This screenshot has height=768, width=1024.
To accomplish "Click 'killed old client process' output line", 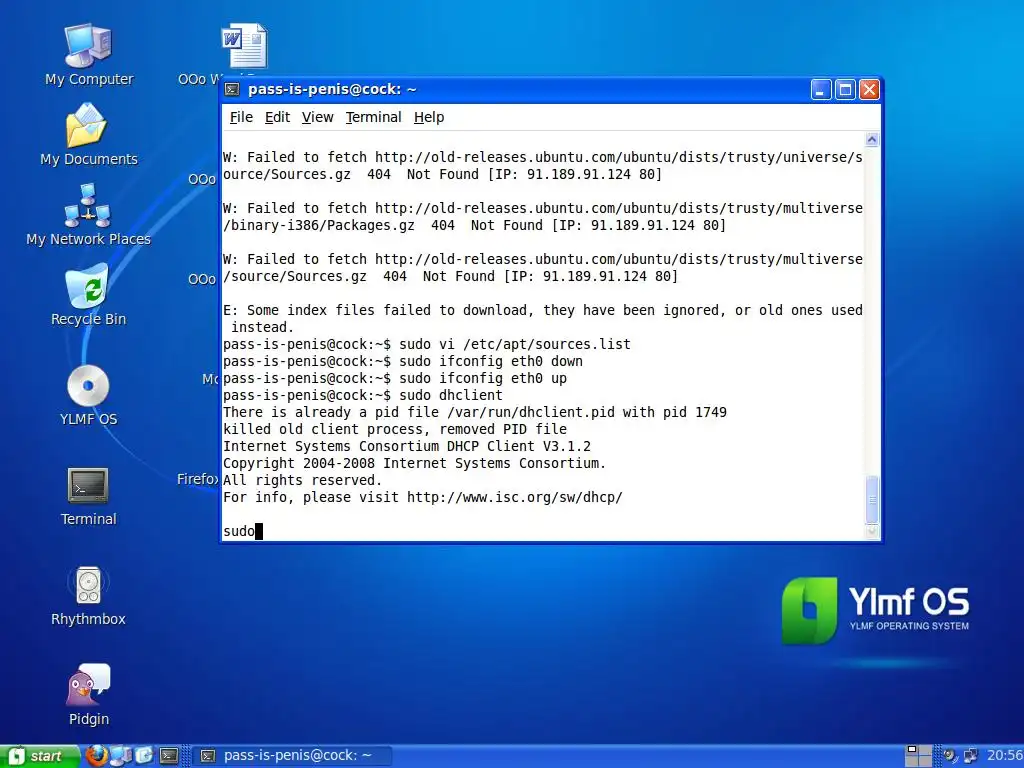I will coord(394,429).
